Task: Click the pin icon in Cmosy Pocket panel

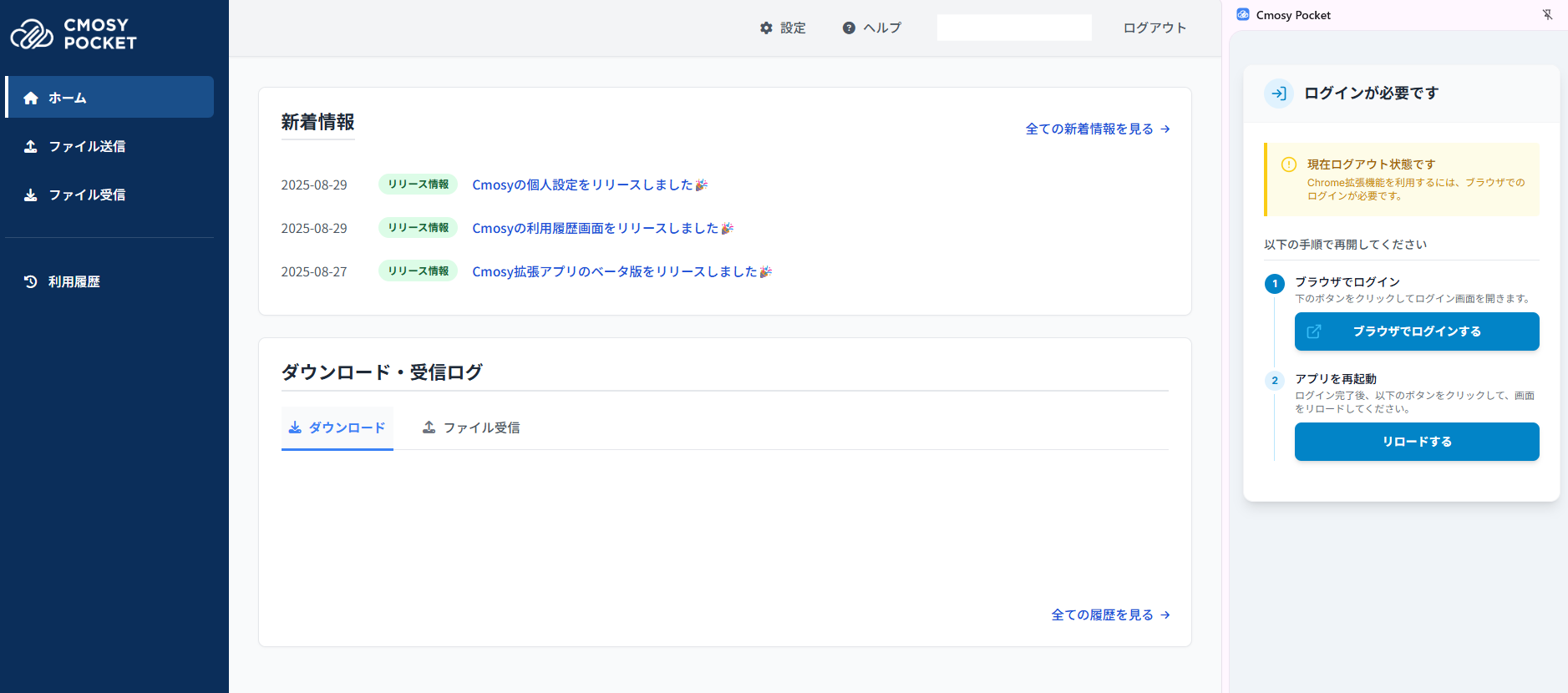Action: (x=1547, y=15)
